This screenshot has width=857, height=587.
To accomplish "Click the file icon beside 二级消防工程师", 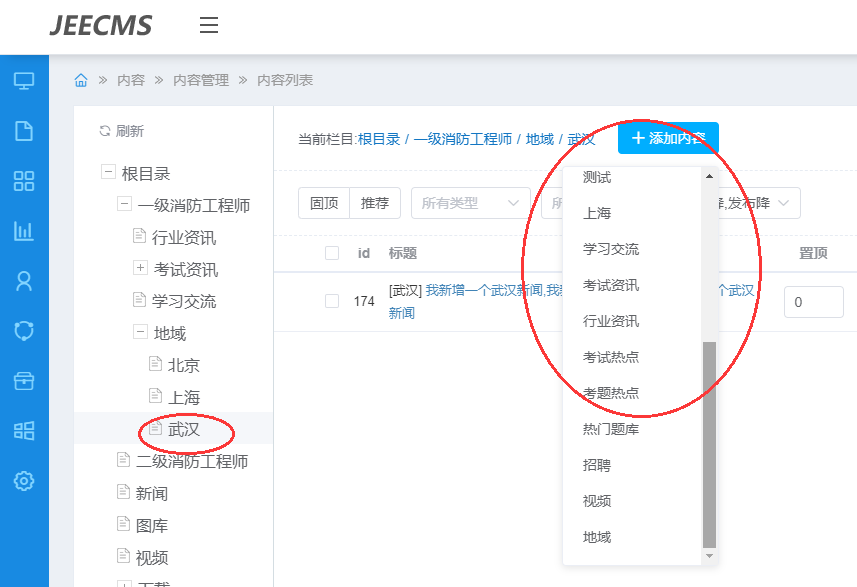I will [x=124, y=460].
